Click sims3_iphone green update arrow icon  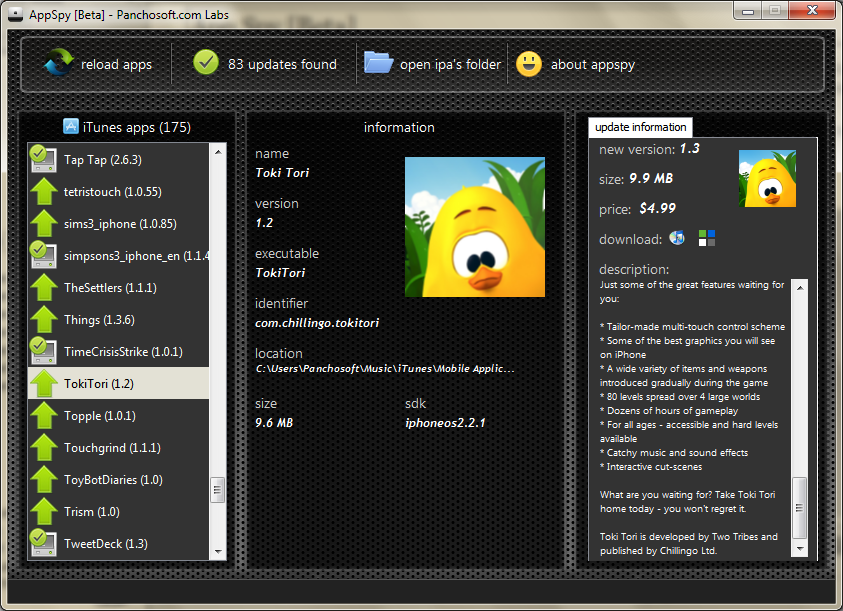point(44,223)
